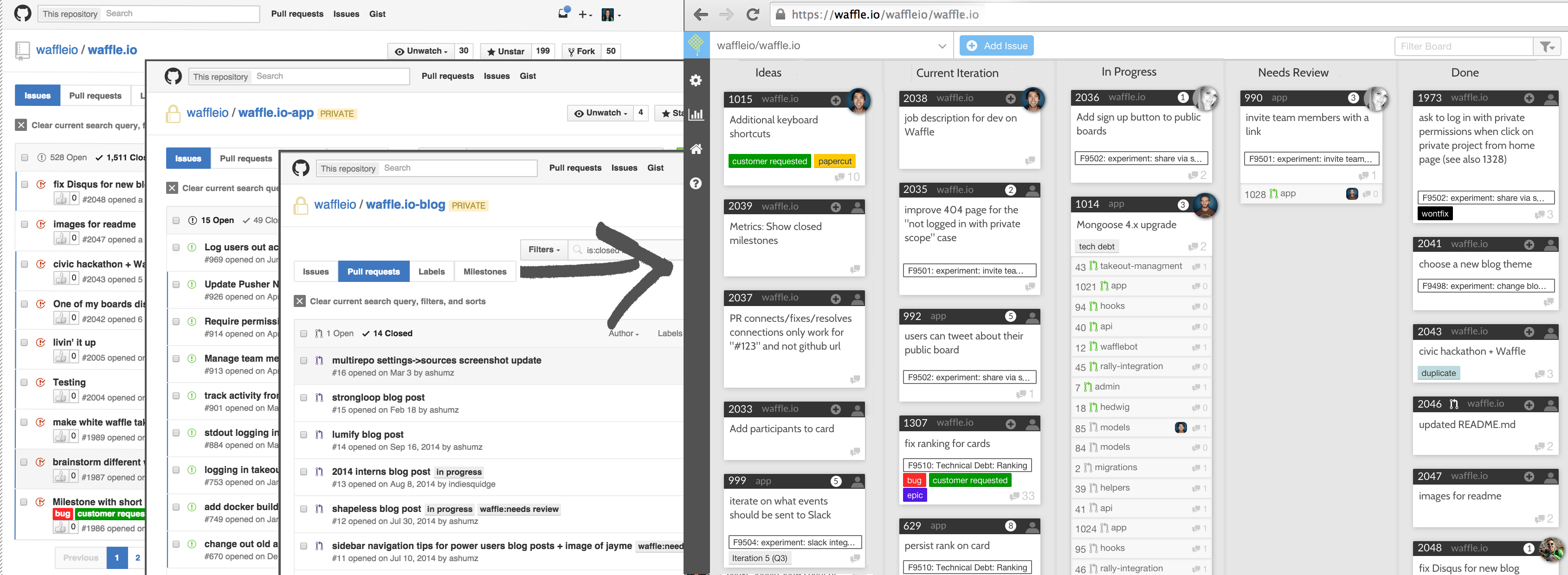The width and height of the screenshot is (1568, 575).
Task: Open Pull requests tab in waffle.io-app window
Action: pos(246,158)
